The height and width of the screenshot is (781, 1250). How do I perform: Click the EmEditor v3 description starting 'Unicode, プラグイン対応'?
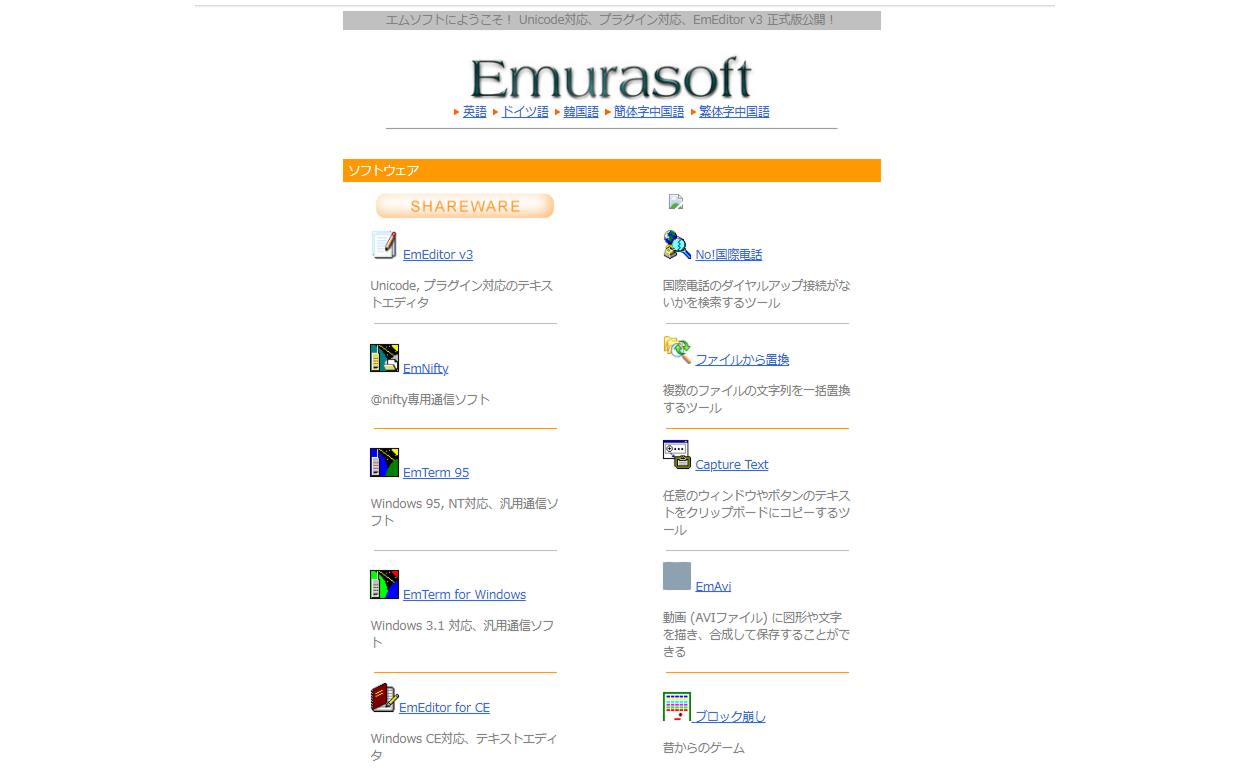click(x=462, y=294)
